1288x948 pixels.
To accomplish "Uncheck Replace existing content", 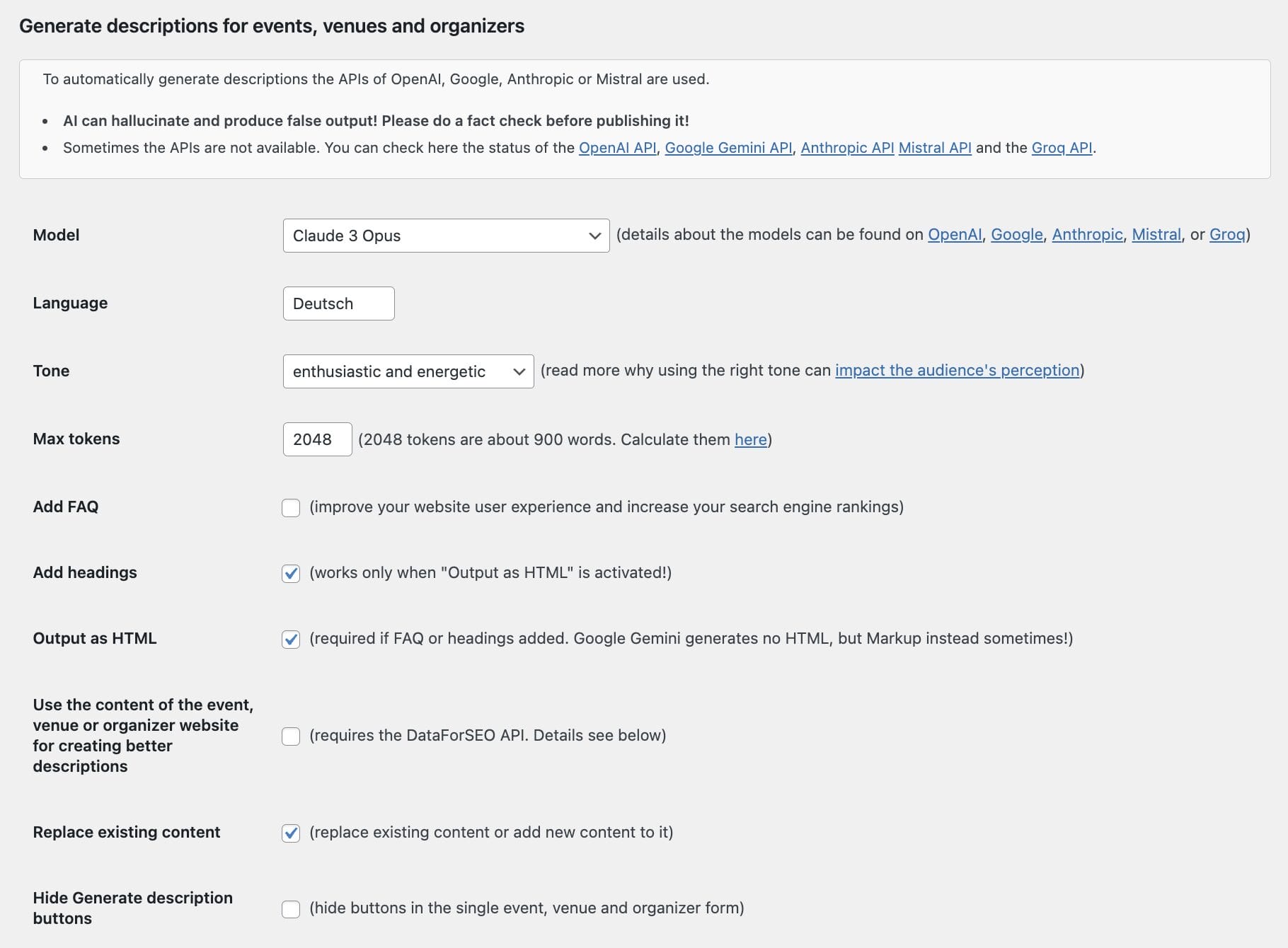I will tap(291, 833).
